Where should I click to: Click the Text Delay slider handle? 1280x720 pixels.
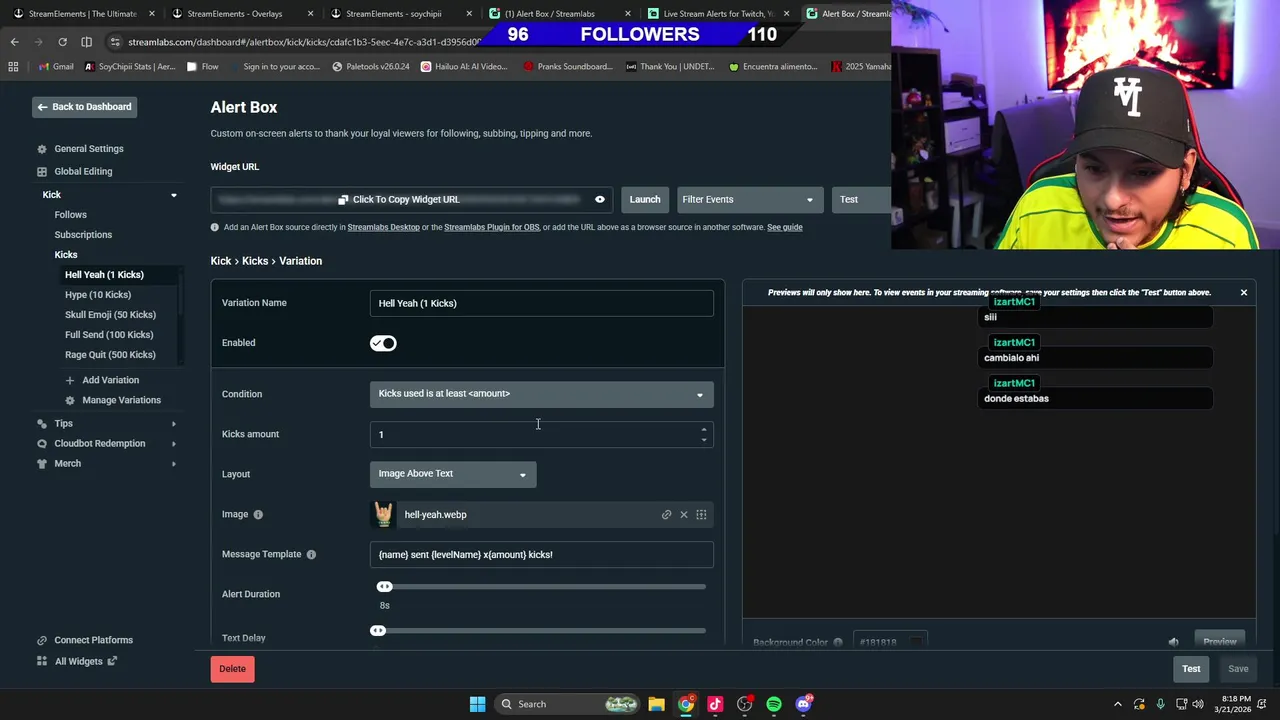[x=378, y=631]
